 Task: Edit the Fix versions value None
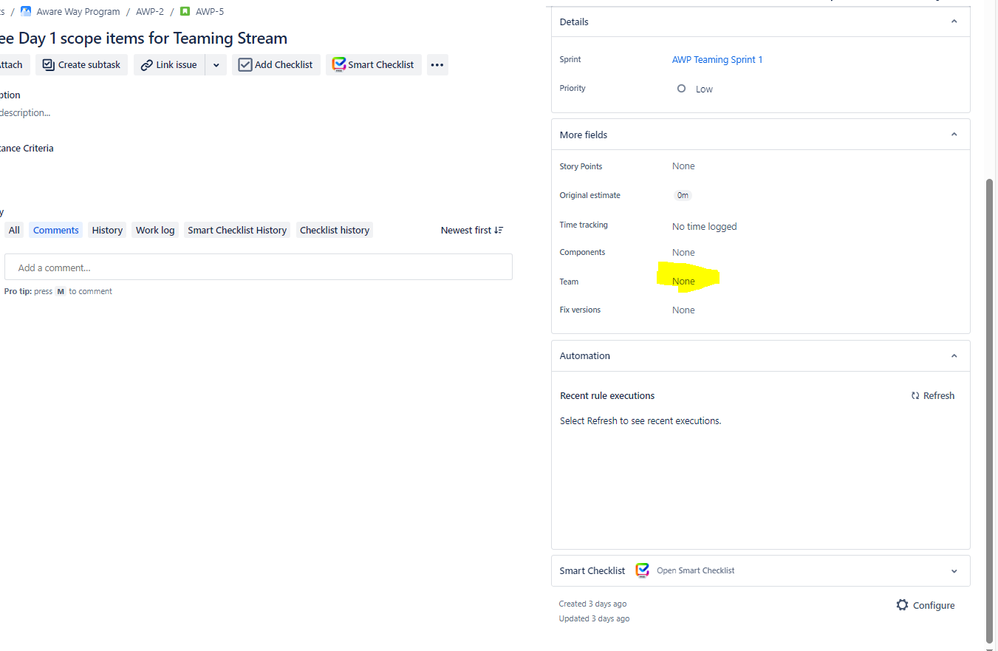click(x=683, y=310)
